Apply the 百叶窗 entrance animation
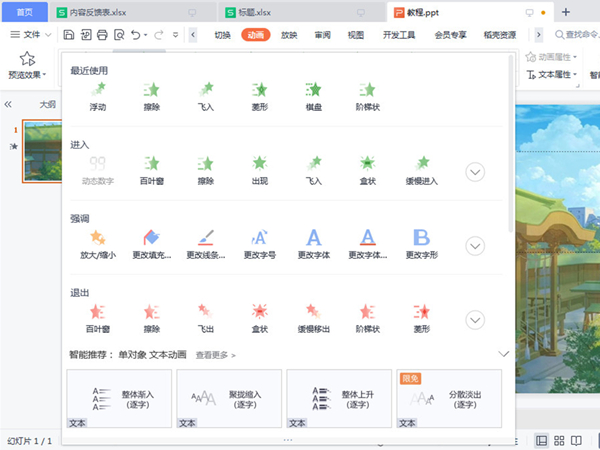600x450 pixels. (x=151, y=168)
